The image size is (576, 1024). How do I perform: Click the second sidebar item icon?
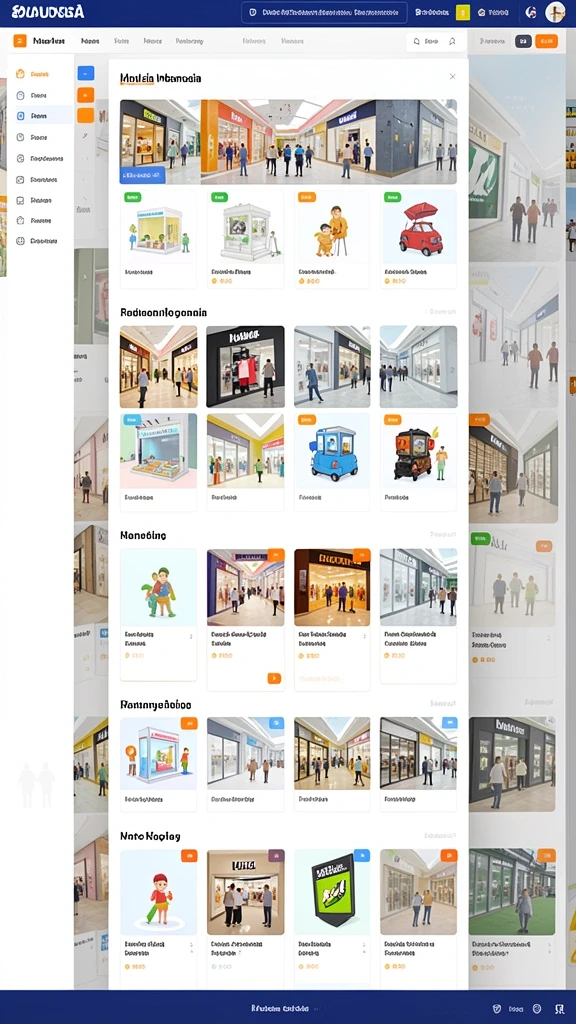pyautogui.click(x=20, y=95)
